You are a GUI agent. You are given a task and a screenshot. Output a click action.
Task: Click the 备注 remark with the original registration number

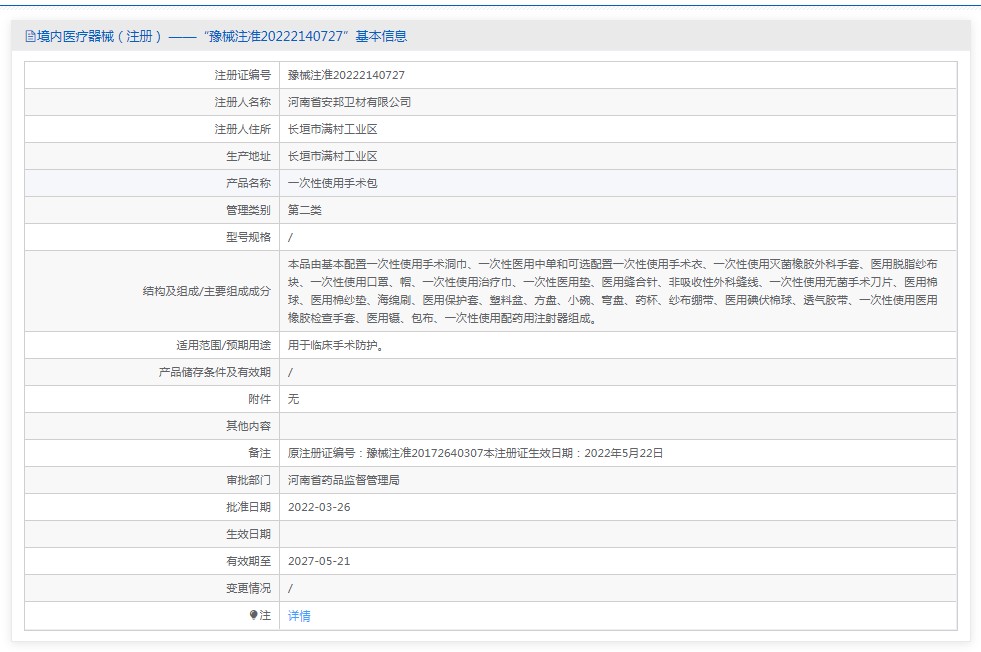coord(475,453)
